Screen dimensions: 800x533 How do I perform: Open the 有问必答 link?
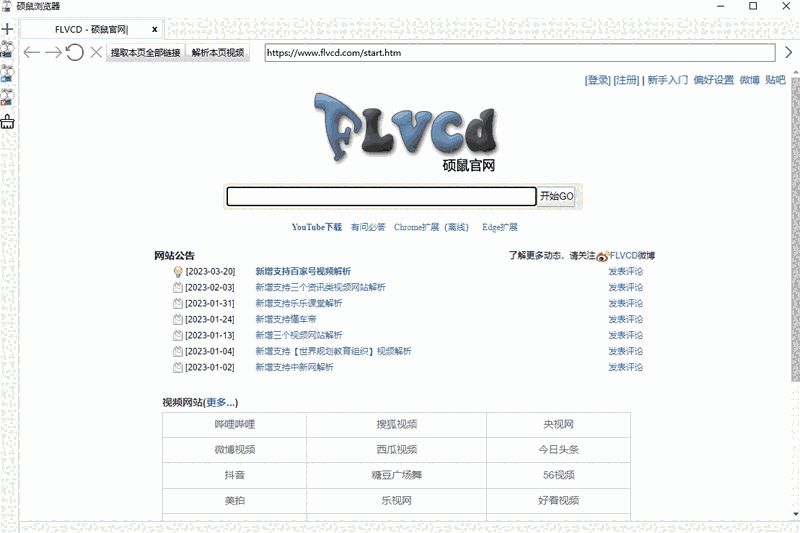coord(368,227)
